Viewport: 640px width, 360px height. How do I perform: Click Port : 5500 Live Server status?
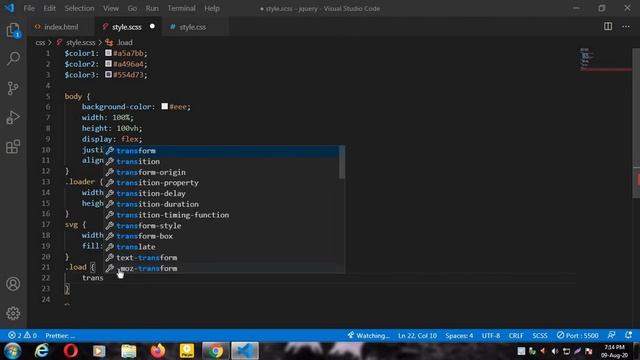(x=578, y=336)
